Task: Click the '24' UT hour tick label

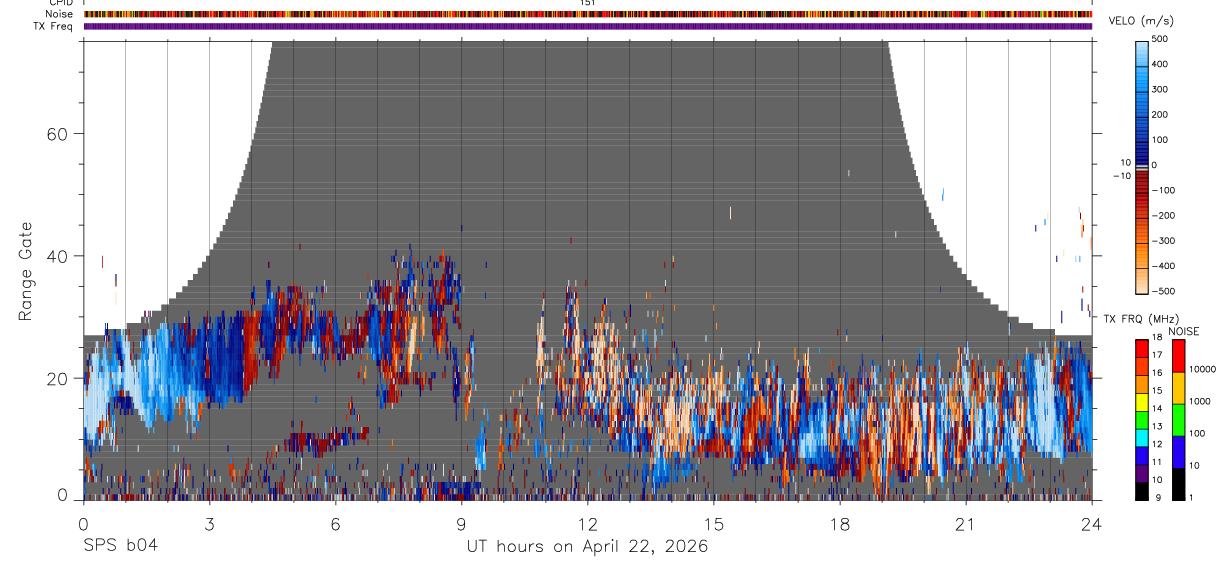Action: click(1092, 524)
